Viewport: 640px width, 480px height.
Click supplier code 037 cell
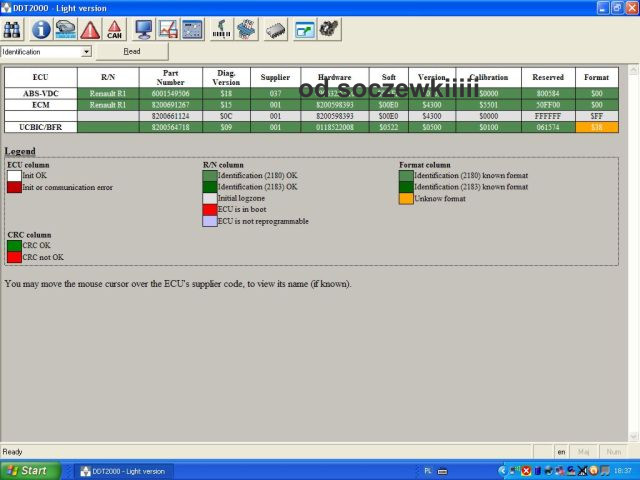(x=276, y=93)
